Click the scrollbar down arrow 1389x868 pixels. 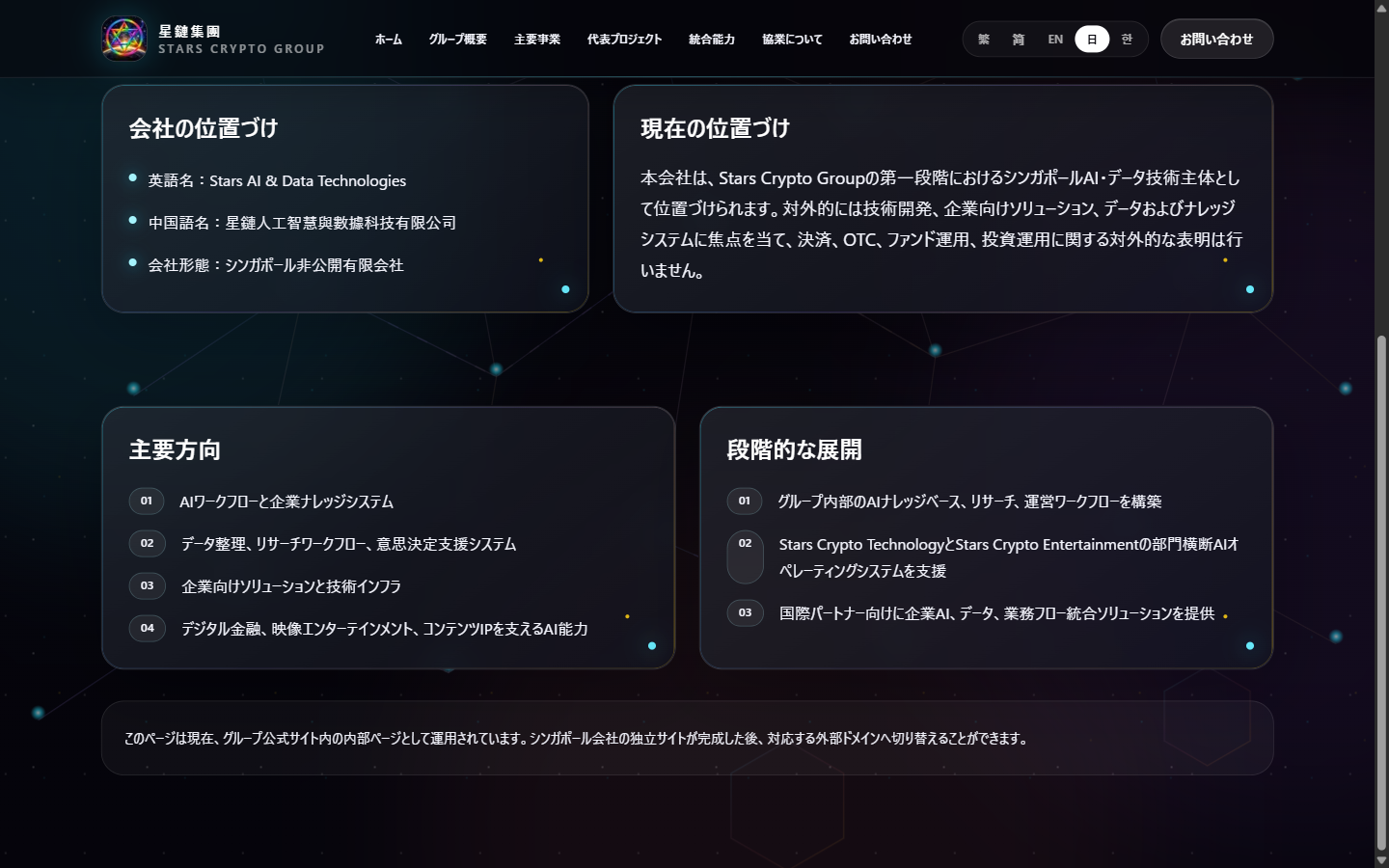coord(1381,860)
